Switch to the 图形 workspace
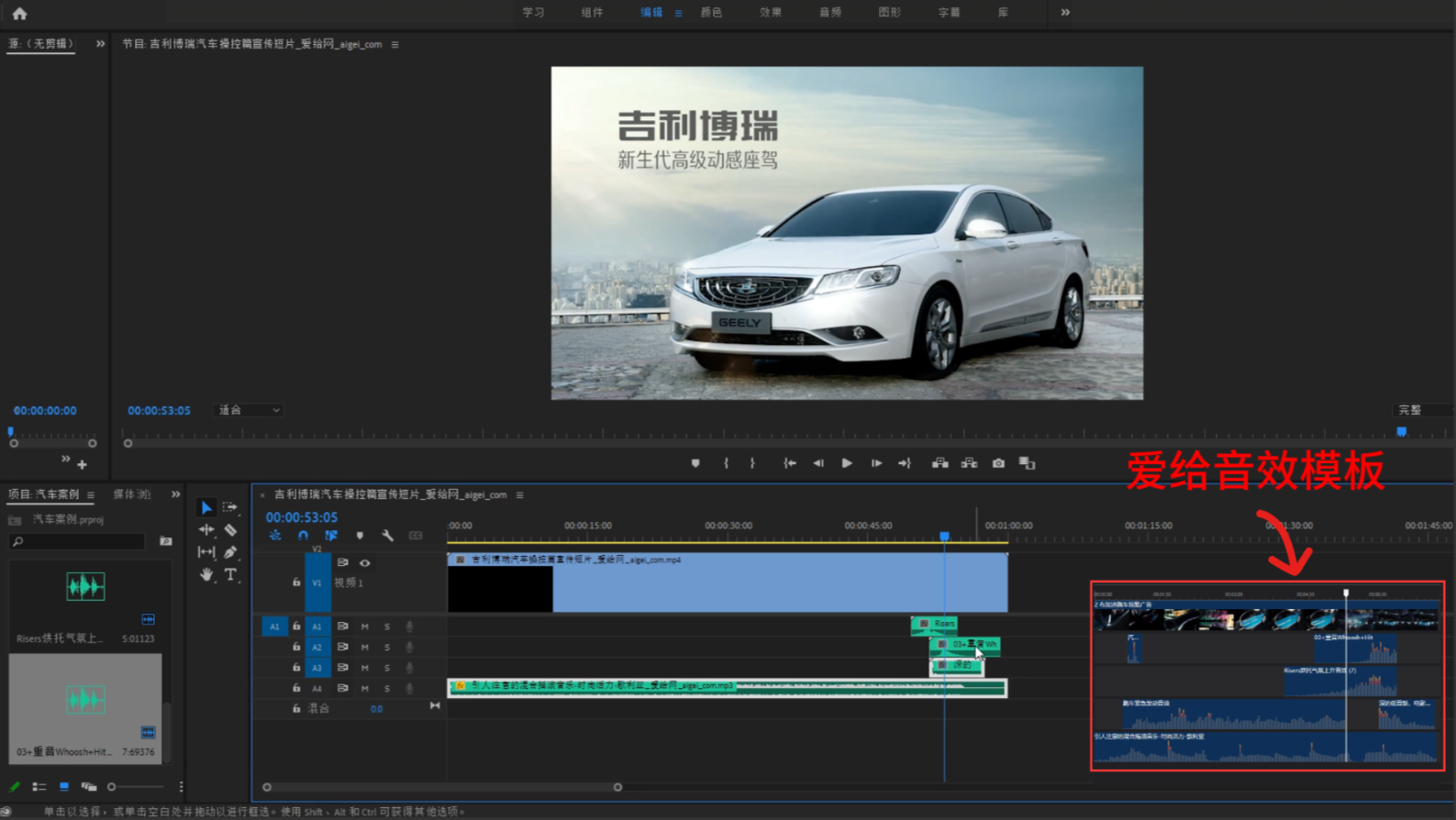The width and height of the screenshot is (1456, 820). pyautogui.click(x=890, y=13)
